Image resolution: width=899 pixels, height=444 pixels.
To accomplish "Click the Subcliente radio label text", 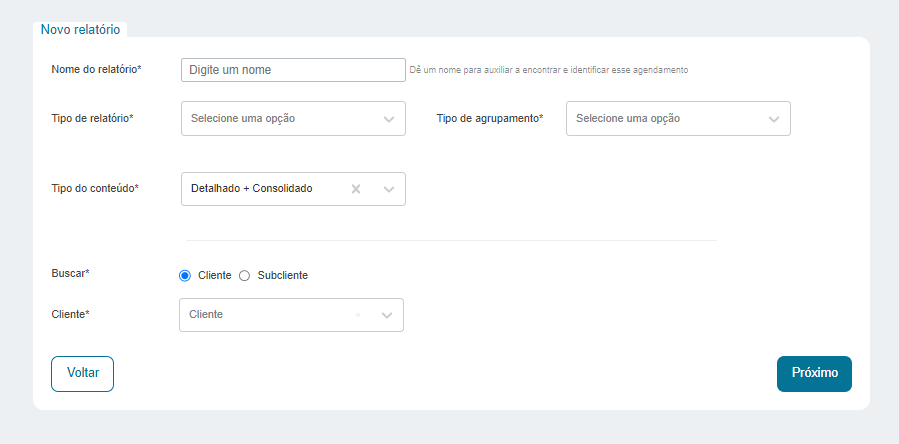I will (x=283, y=275).
